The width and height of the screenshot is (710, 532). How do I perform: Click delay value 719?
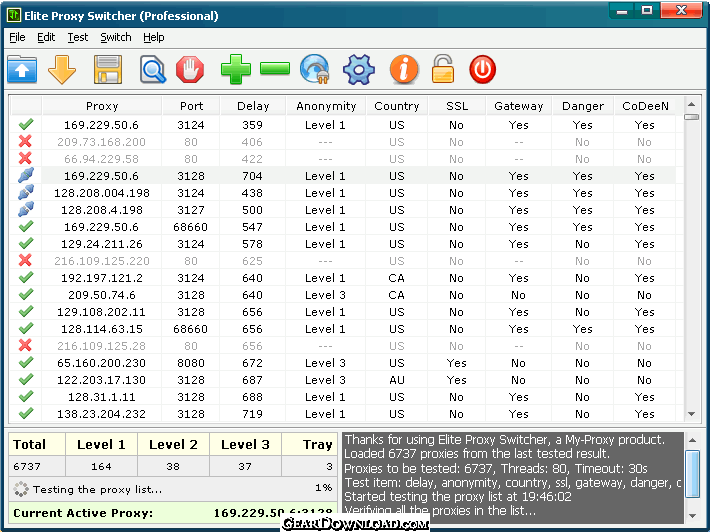pos(252,414)
